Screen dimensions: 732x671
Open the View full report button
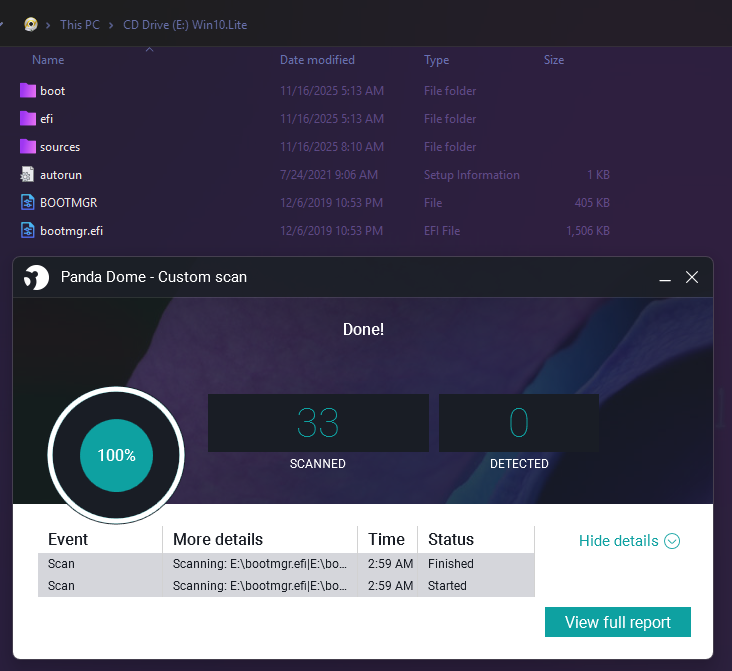point(618,622)
